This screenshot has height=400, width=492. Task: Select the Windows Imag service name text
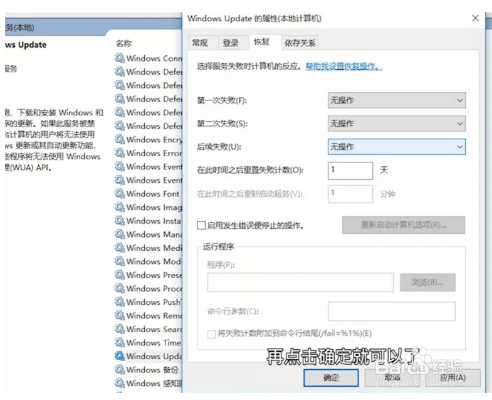pyautogui.click(x=154, y=207)
